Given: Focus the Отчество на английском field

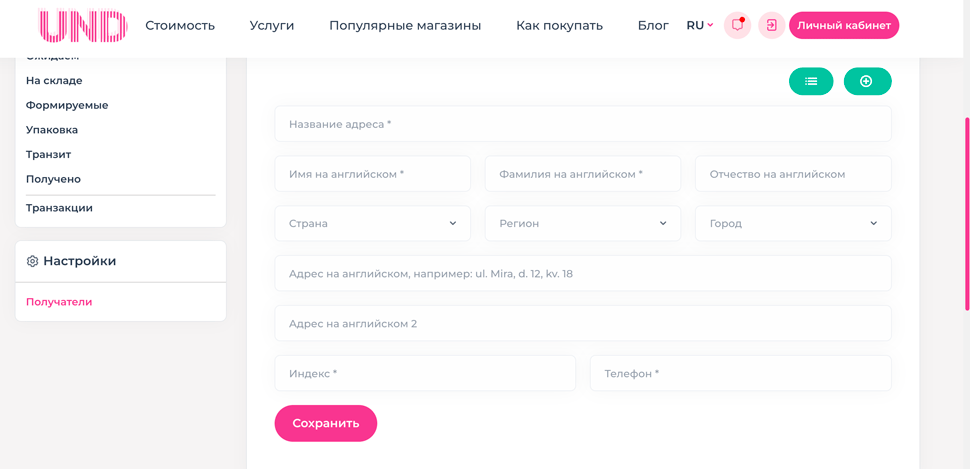Looking at the screenshot, I should 793,174.
